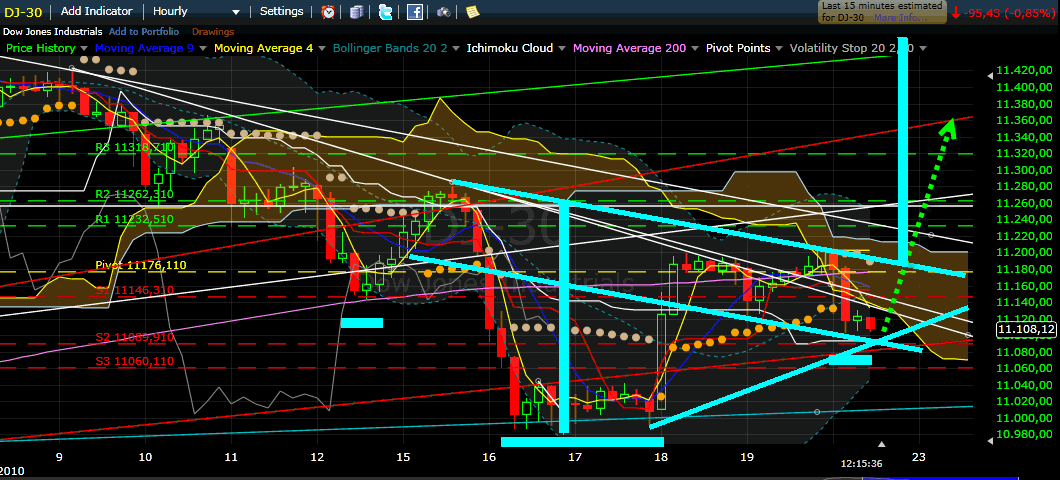1060x480 pixels.
Task: Click the More Info link
Action: (x=900, y=18)
